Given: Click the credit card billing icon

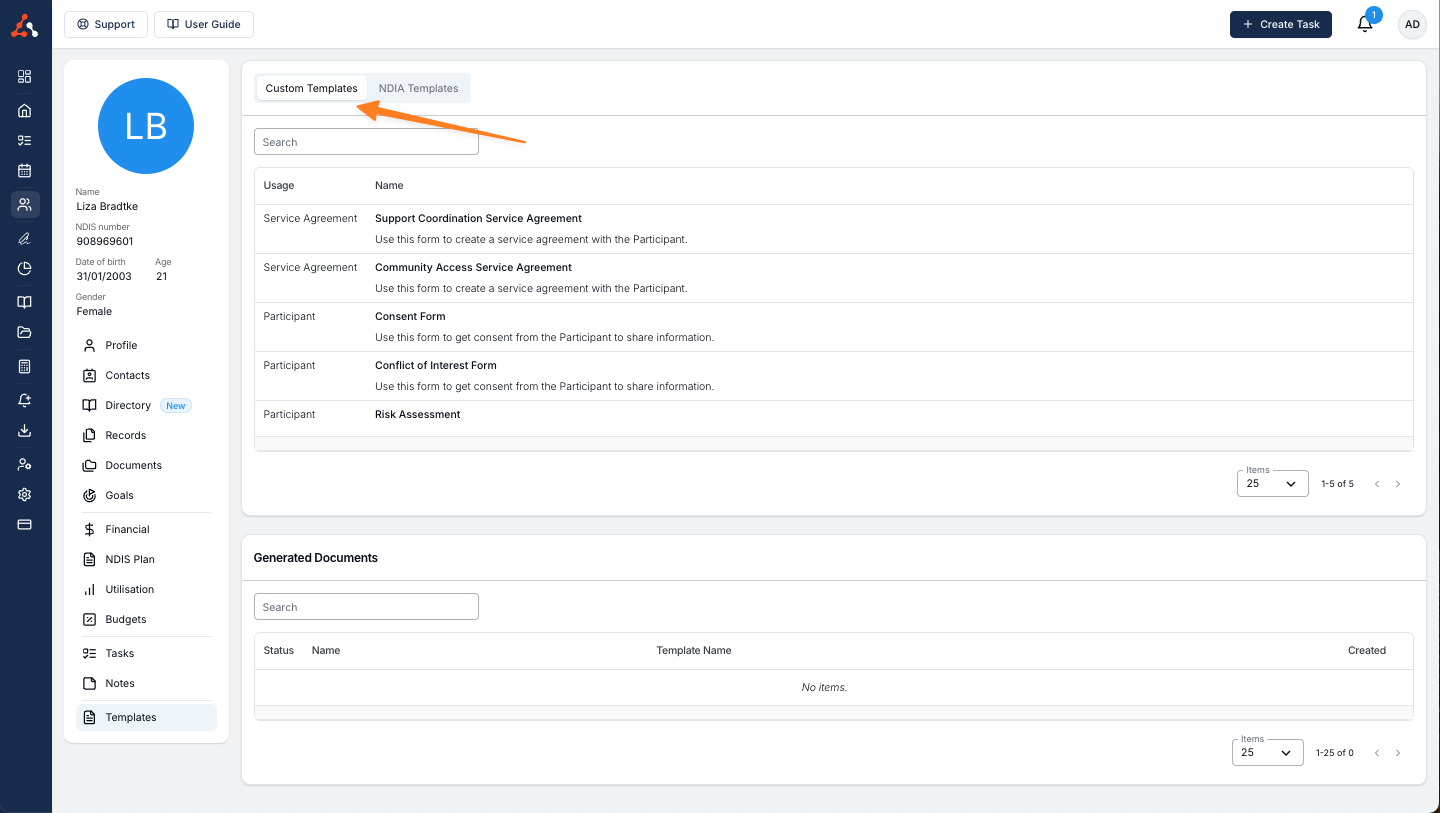Looking at the screenshot, I should [x=25, y=525].
